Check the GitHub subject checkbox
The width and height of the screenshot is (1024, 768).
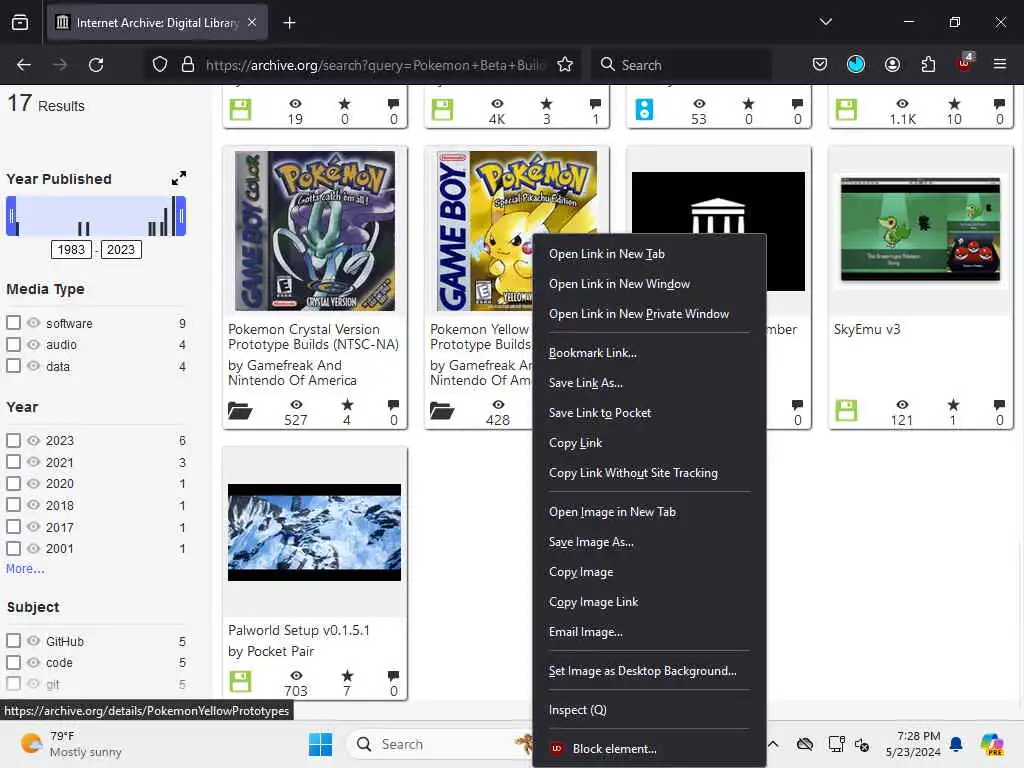click(13, 641)
